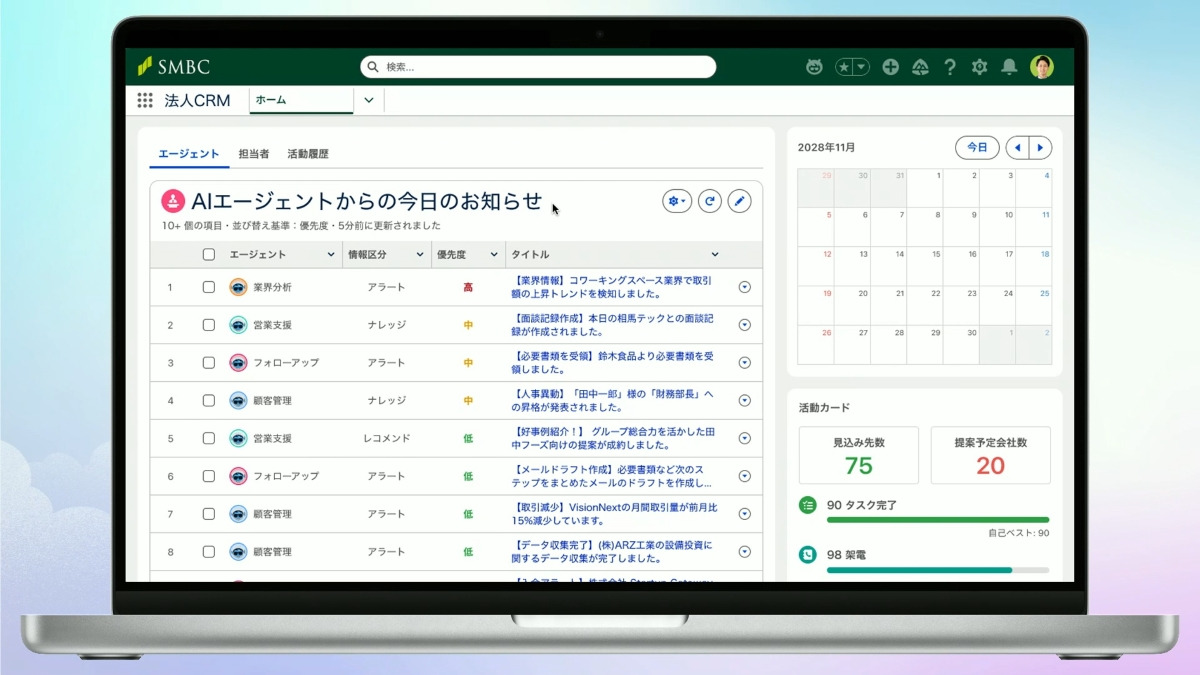Open the help question mark icon
Image resolution: width=1200 pixels, height=675 pixels.
[950, 67]
